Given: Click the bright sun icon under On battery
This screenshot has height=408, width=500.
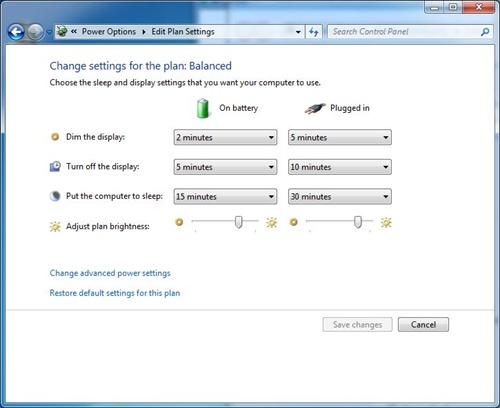Looking at the screenshot, I should coord(272,222).
